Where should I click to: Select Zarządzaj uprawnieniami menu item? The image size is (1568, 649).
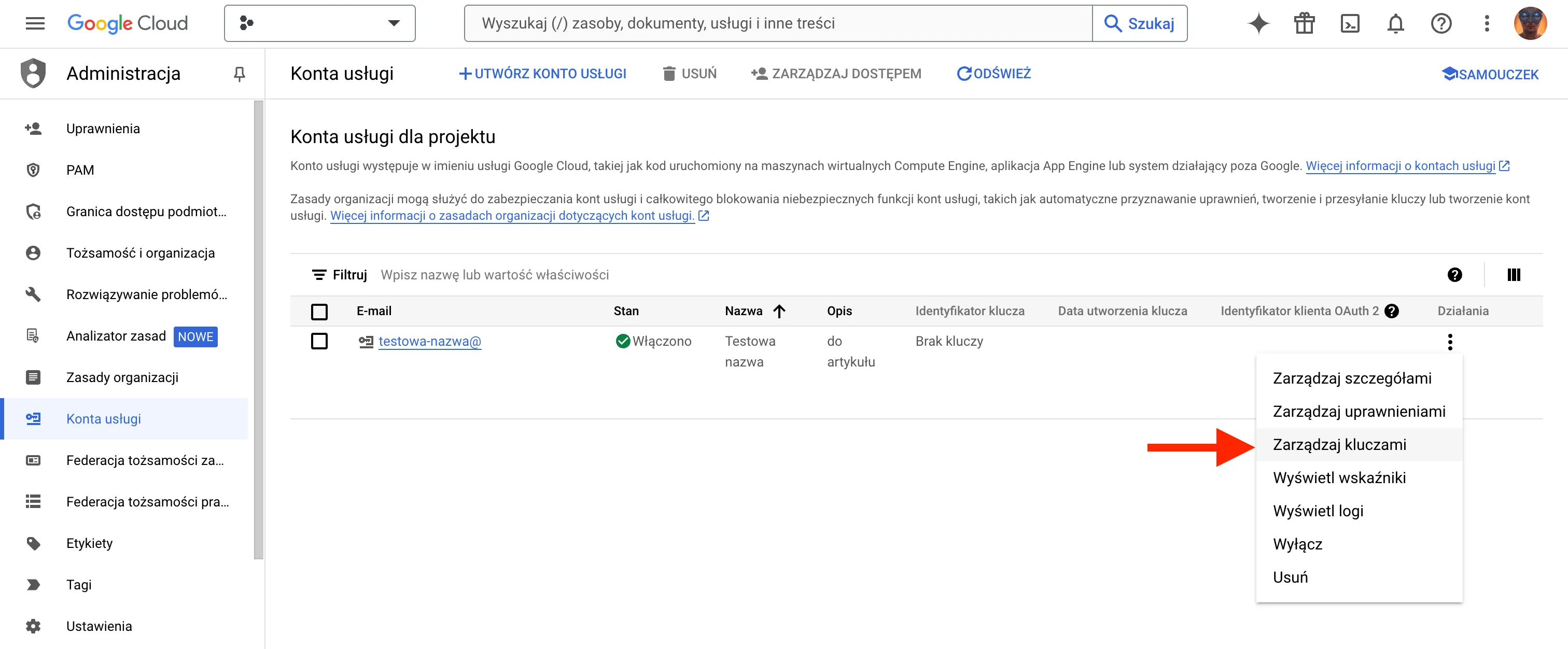(1359, 411)
